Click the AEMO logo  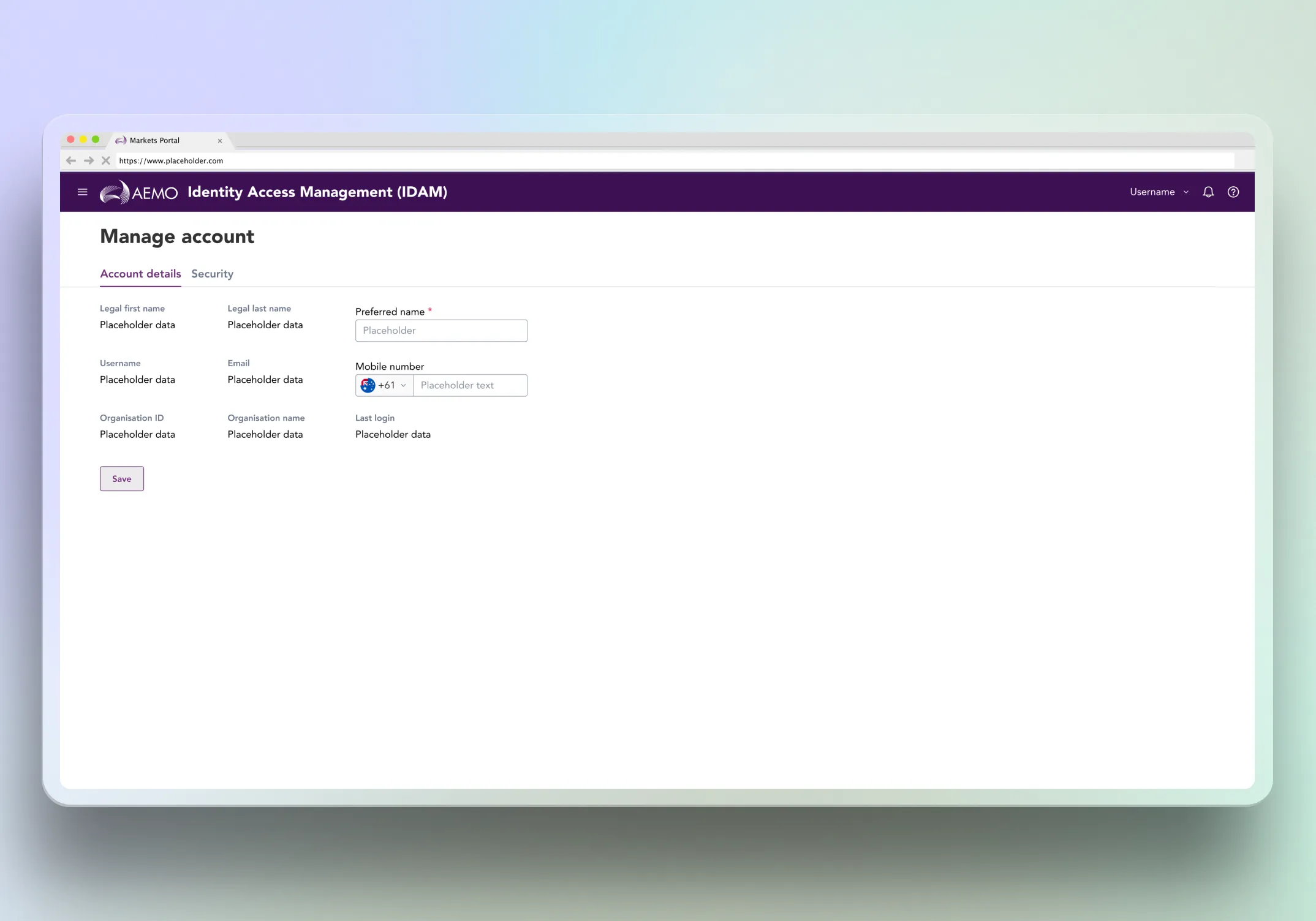[138, 192]
